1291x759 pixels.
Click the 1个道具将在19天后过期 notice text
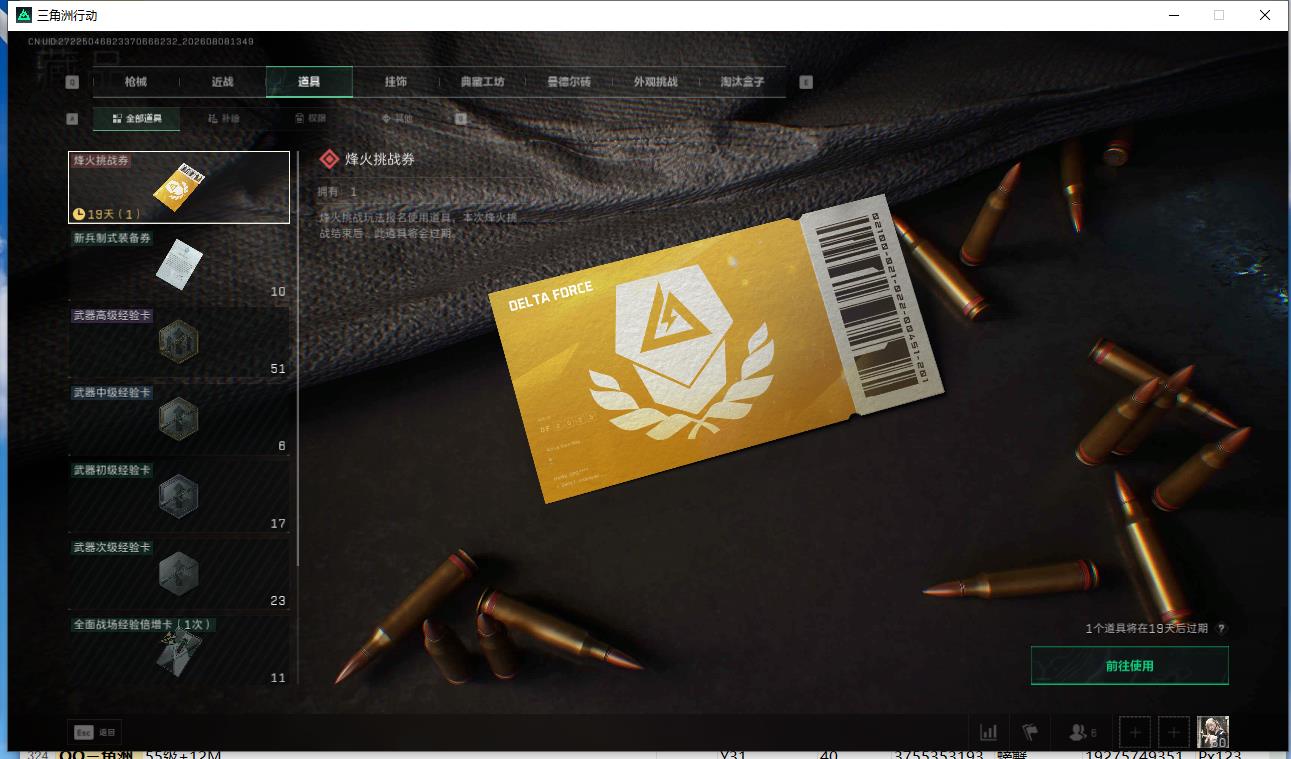click(1146, 629)
